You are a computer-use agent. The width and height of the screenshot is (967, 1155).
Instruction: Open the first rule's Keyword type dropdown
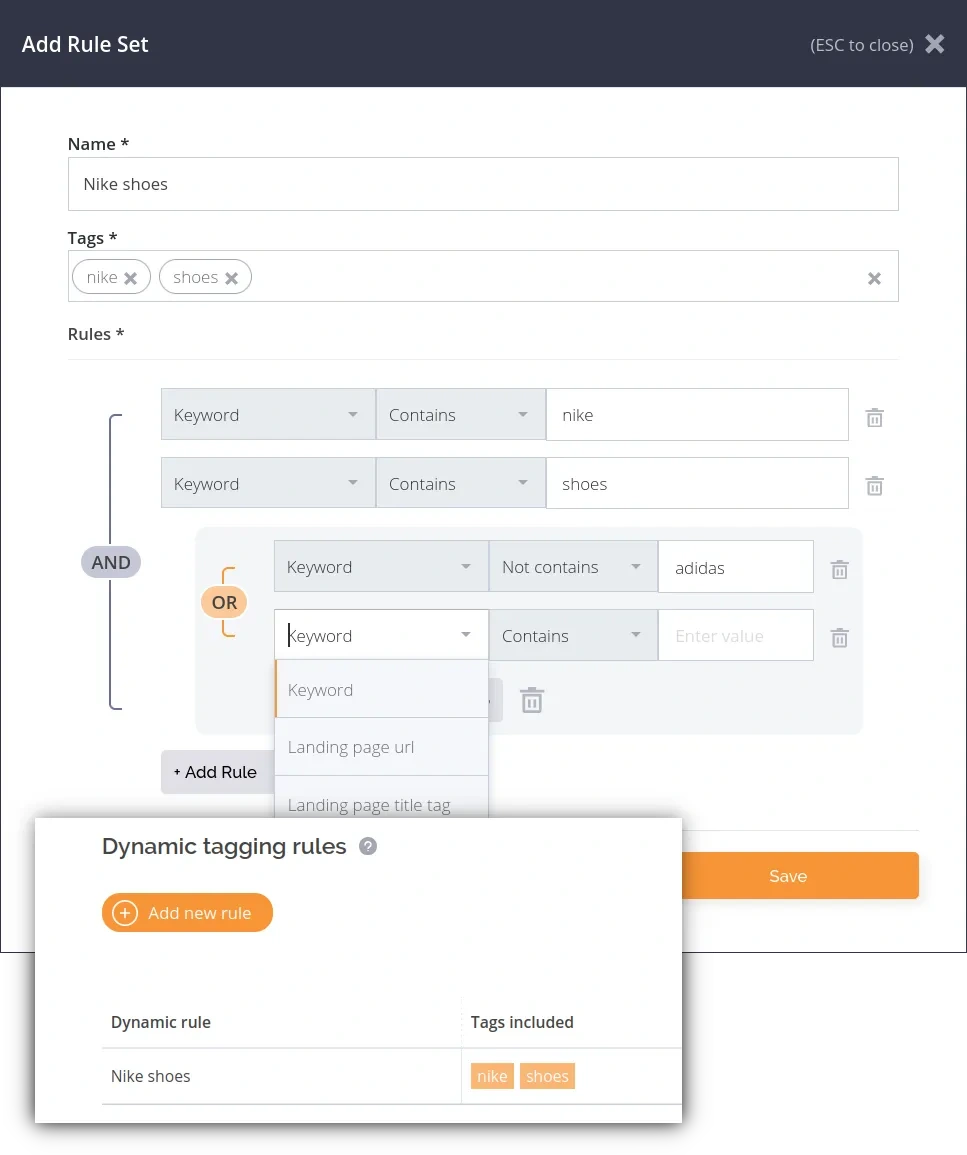tap(267, 414)
